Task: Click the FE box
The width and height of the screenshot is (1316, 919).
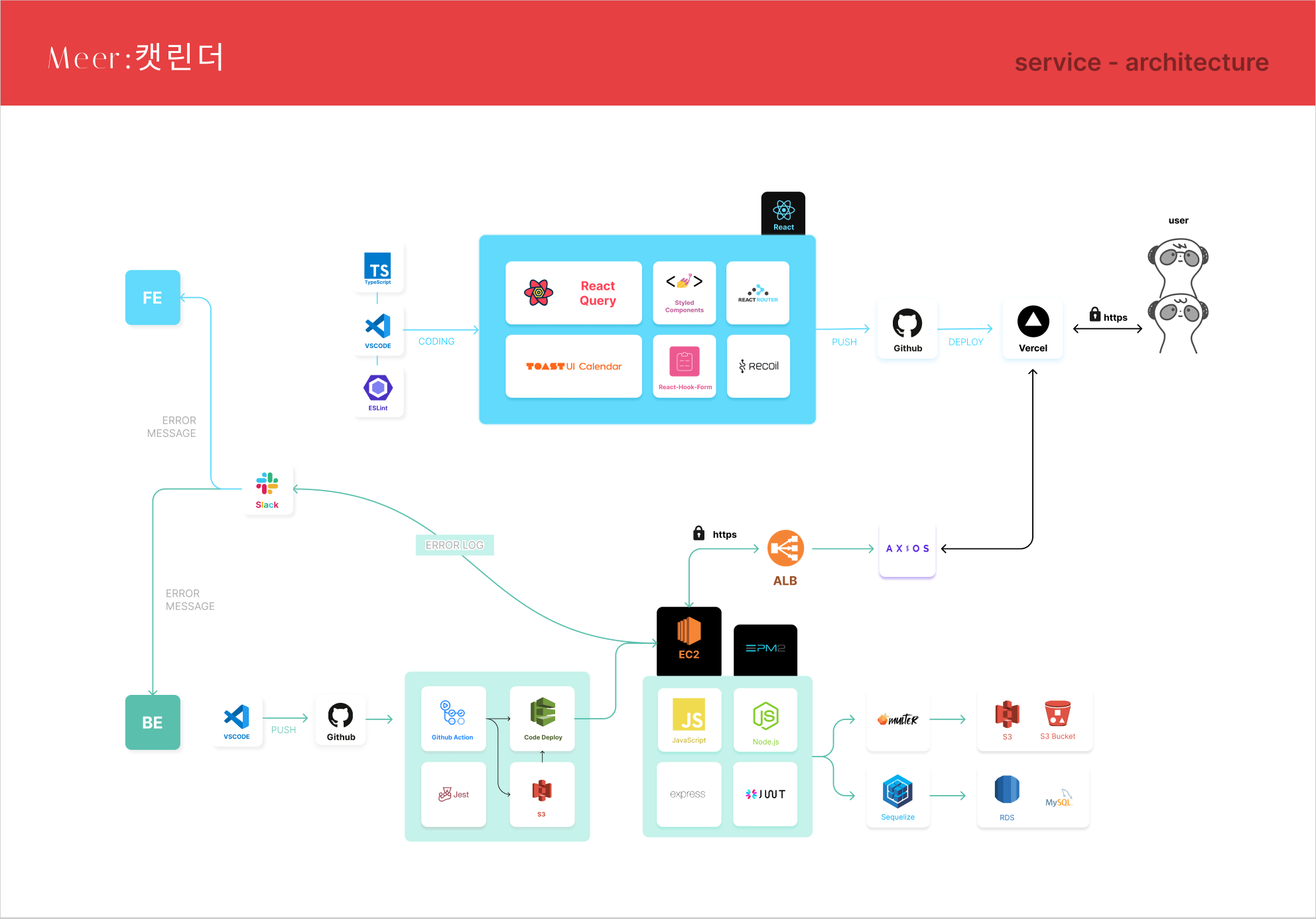Action: 153,298
